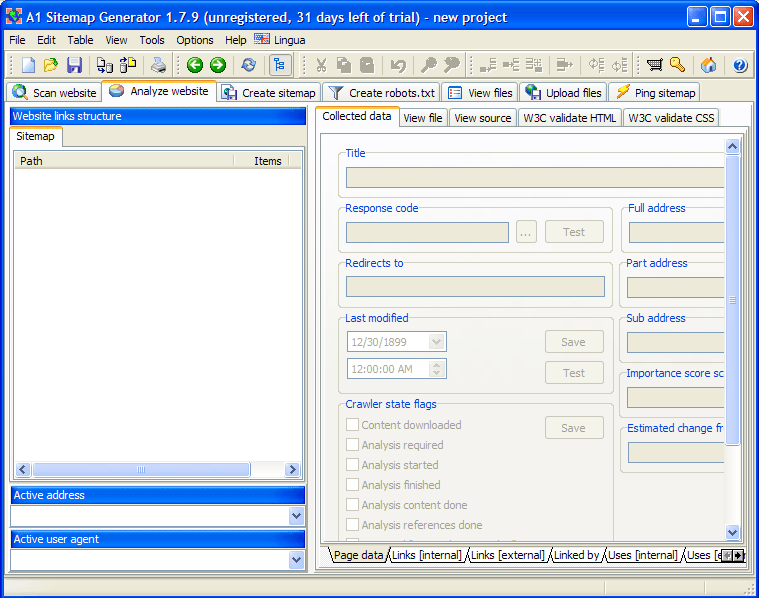
Task: Open the View source tab
Action: [483, 118]
